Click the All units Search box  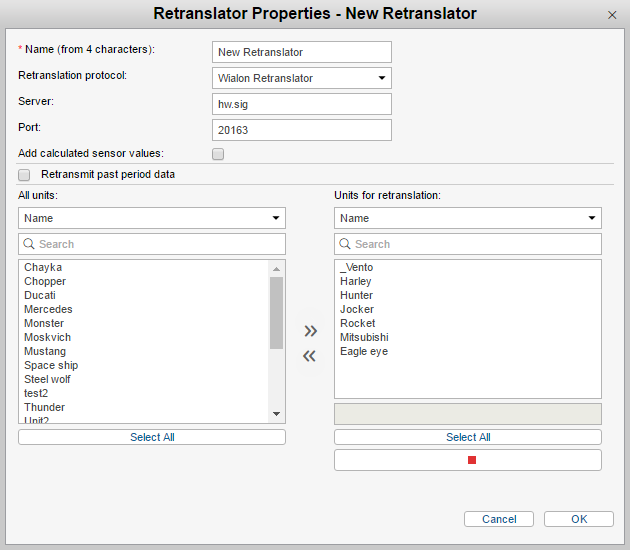point(152,244)
